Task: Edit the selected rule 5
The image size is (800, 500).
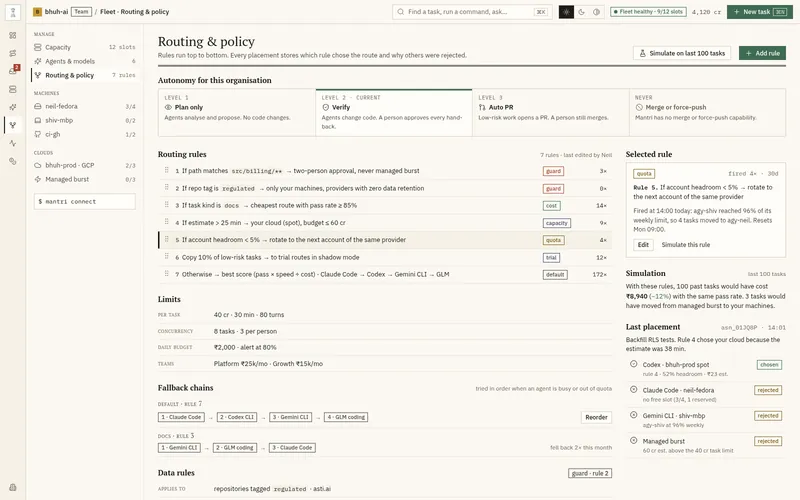Action: click(x=643, y=244)
